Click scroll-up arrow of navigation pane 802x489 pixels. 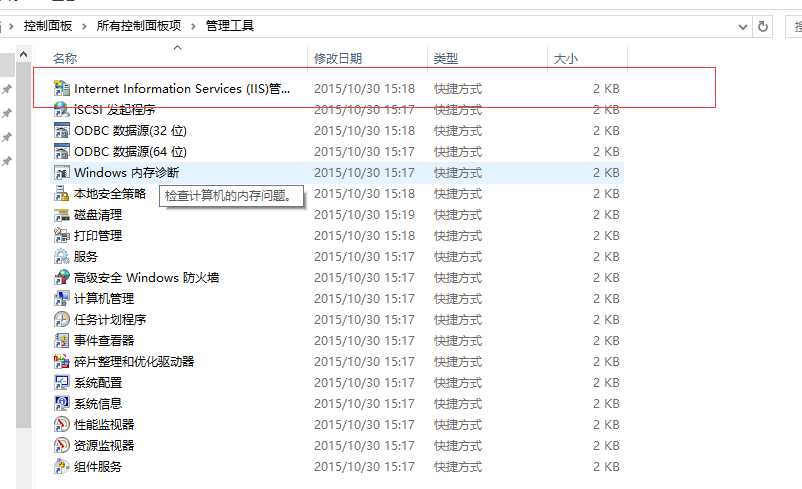24,54
